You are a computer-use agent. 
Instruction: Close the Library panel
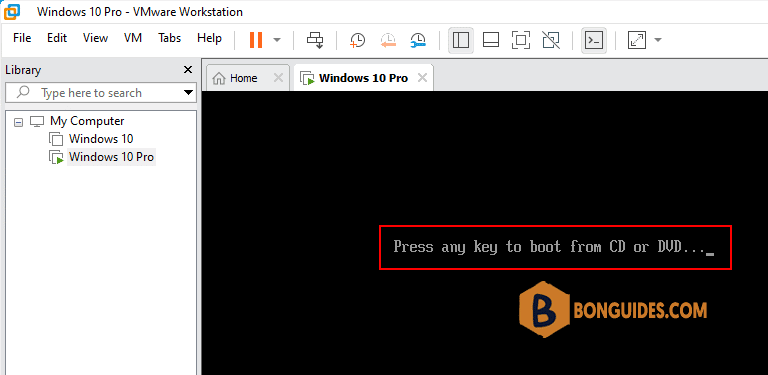click(188, 70)
